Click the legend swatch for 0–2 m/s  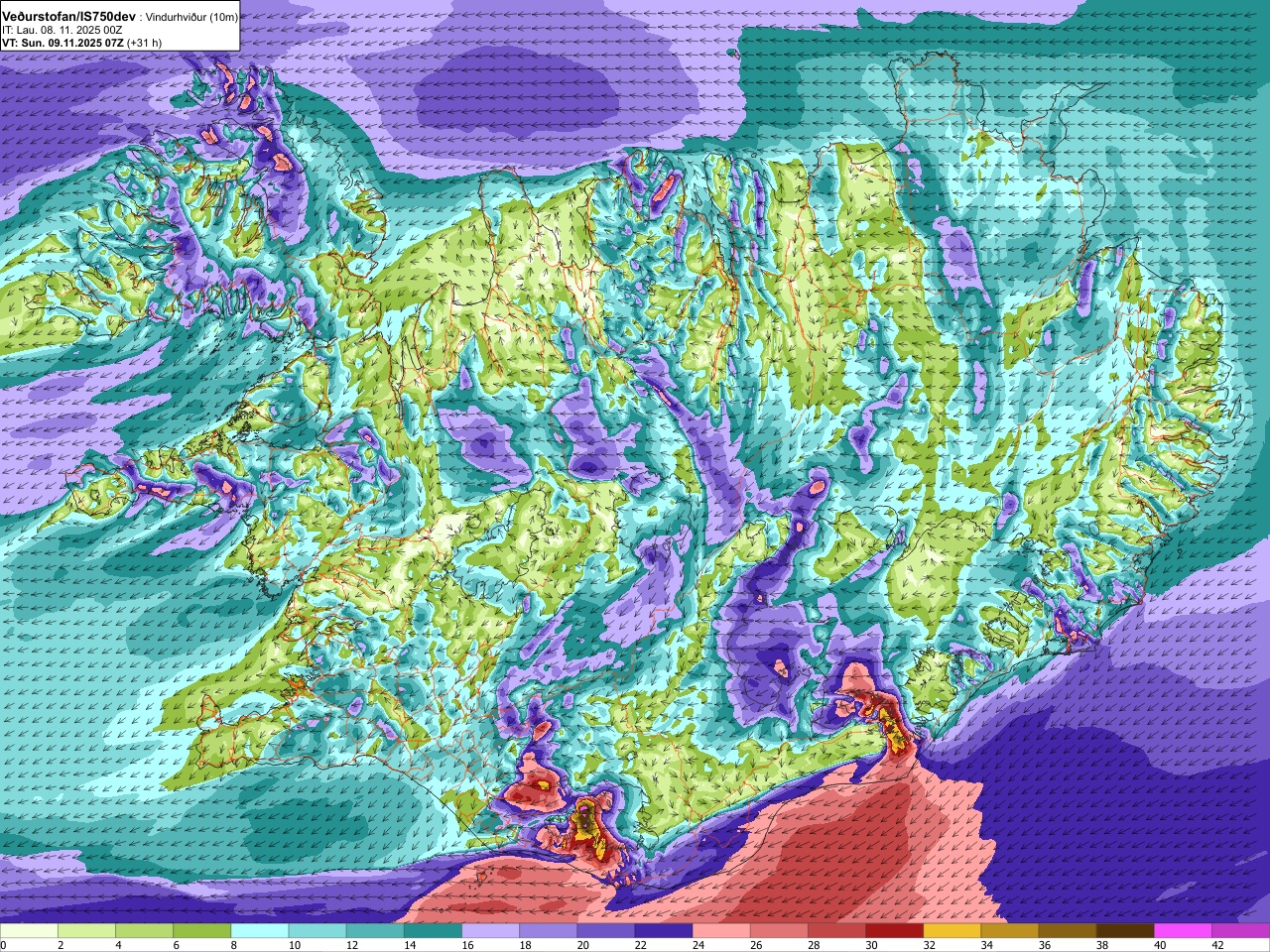(x=30, y=931)
